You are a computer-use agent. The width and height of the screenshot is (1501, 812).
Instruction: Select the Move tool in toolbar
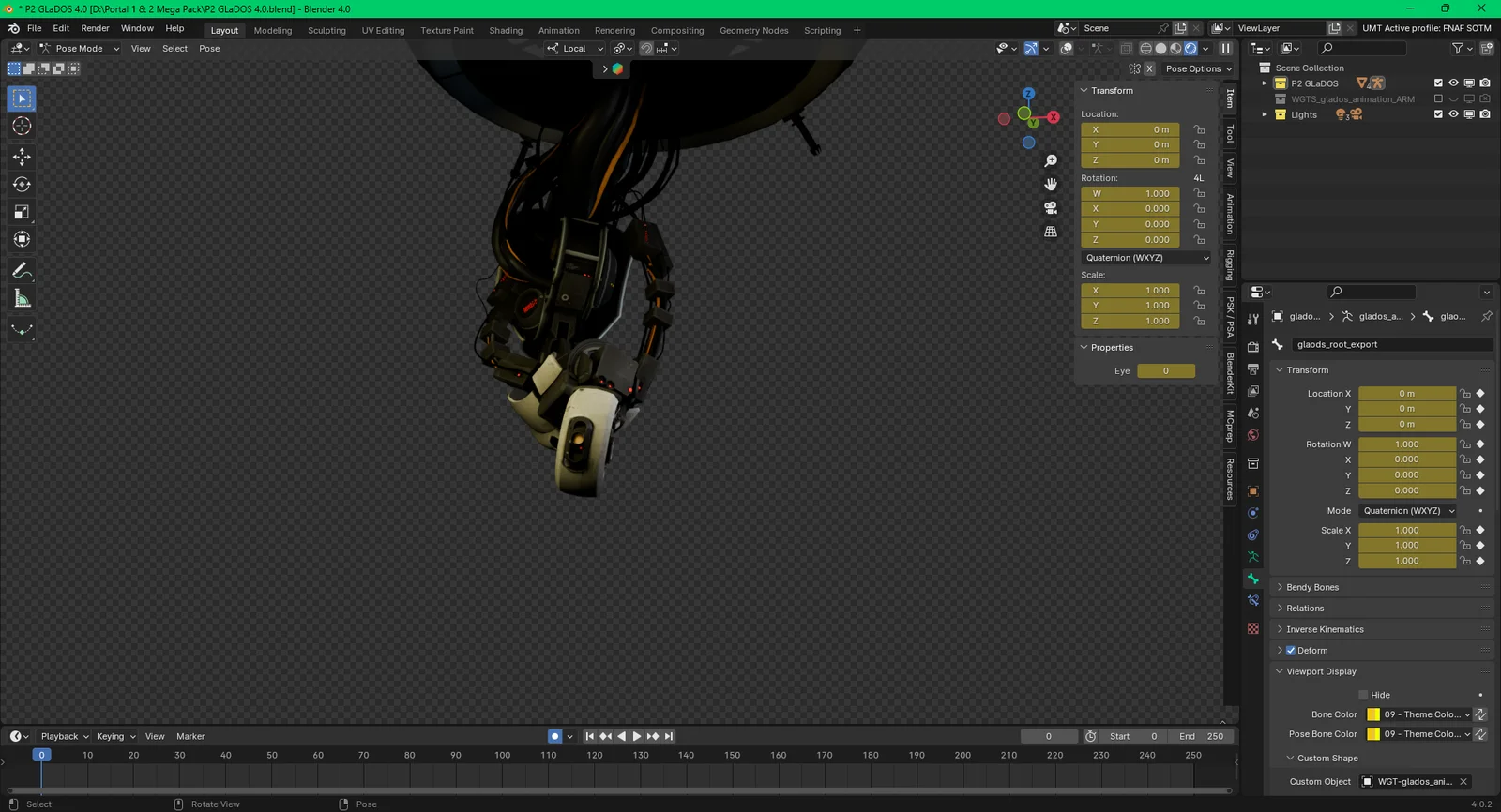[x=22, y=157]
